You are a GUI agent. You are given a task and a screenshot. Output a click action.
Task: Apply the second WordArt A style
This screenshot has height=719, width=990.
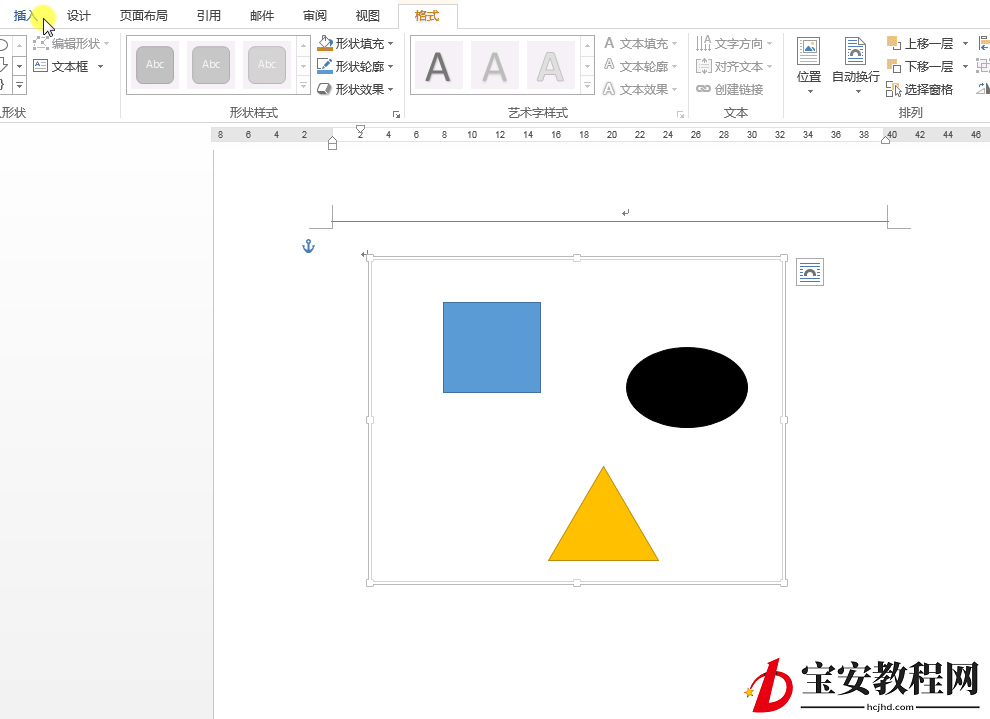click(x=494, y=66)
